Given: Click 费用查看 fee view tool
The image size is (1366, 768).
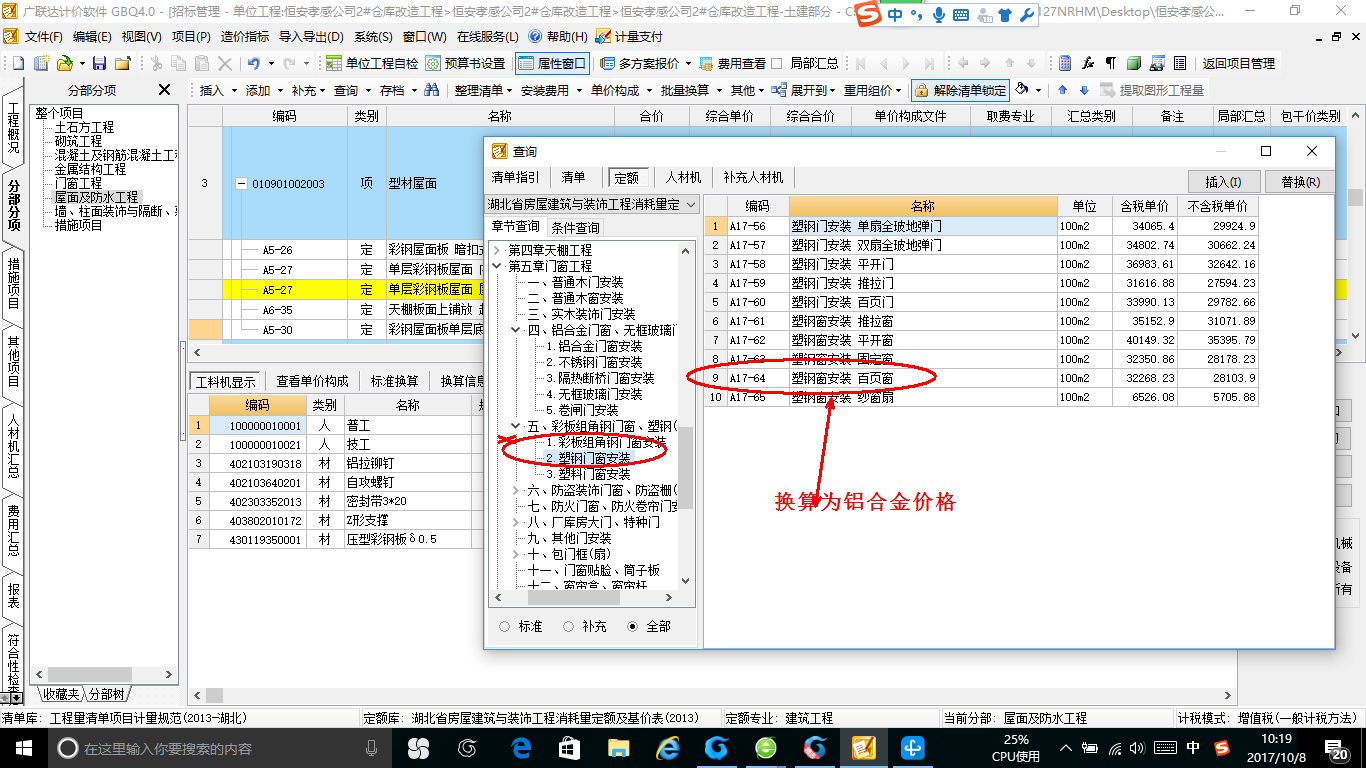Looking at the screenshot, I should coord(732,63).
